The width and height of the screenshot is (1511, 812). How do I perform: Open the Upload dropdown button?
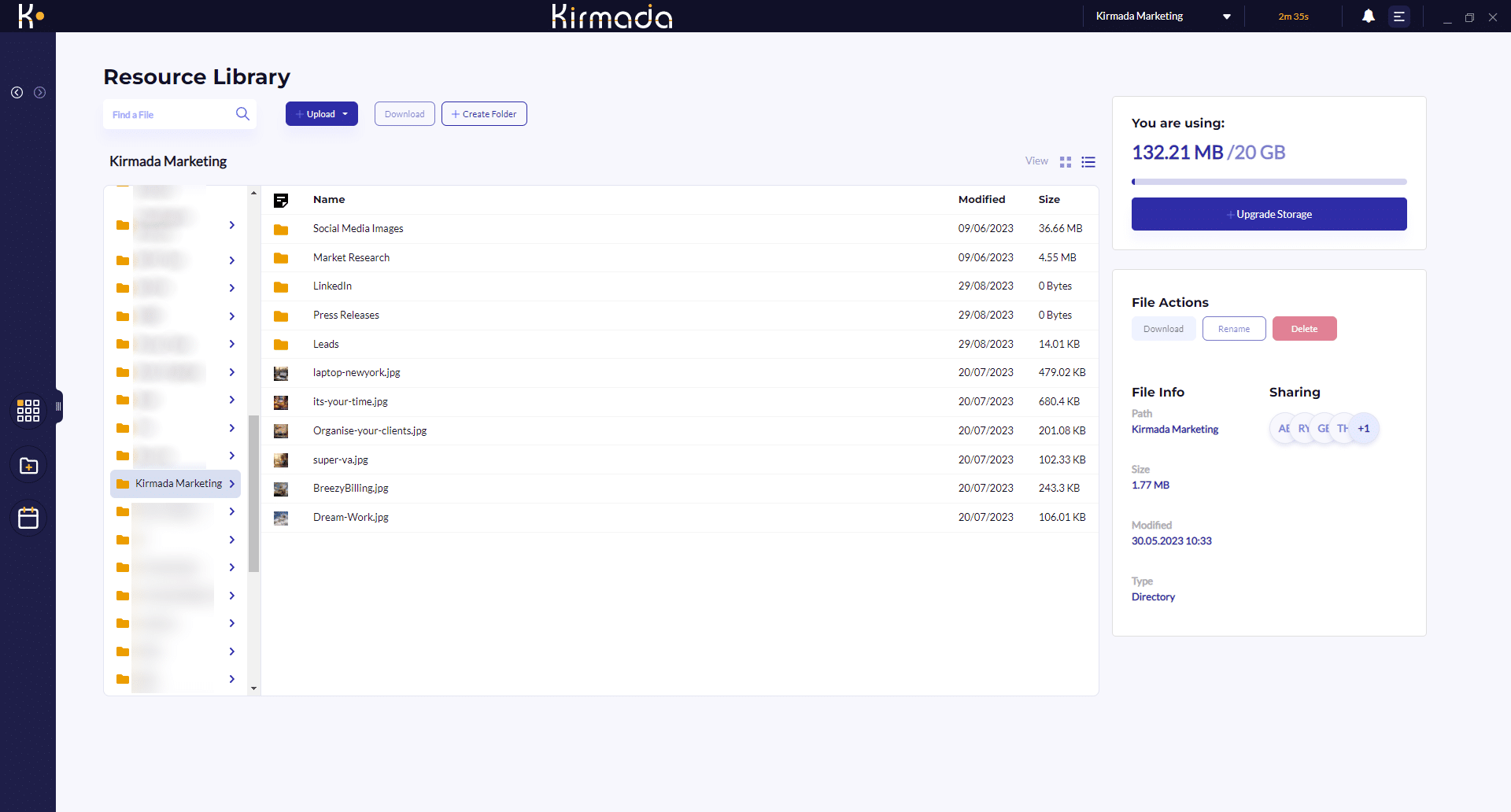[x=322, y=114]
